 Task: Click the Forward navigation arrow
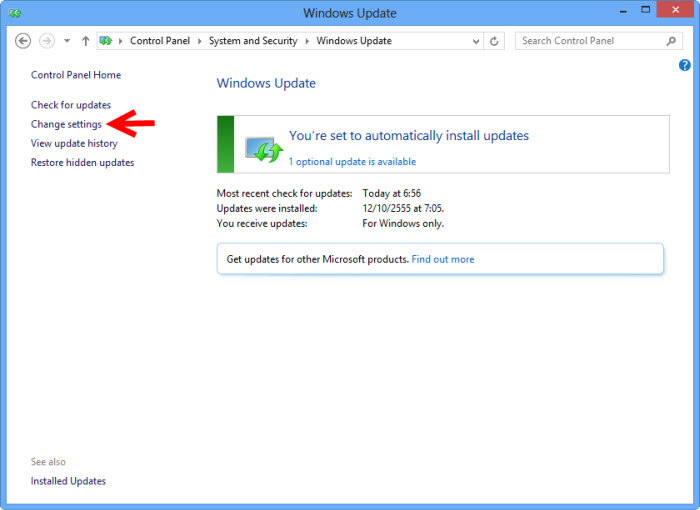click(x=47, y=41)
